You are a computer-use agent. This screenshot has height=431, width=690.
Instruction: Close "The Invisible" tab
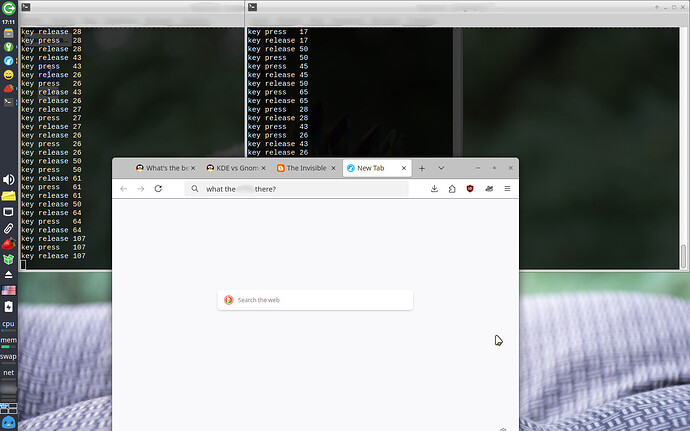tap(333, 168)
